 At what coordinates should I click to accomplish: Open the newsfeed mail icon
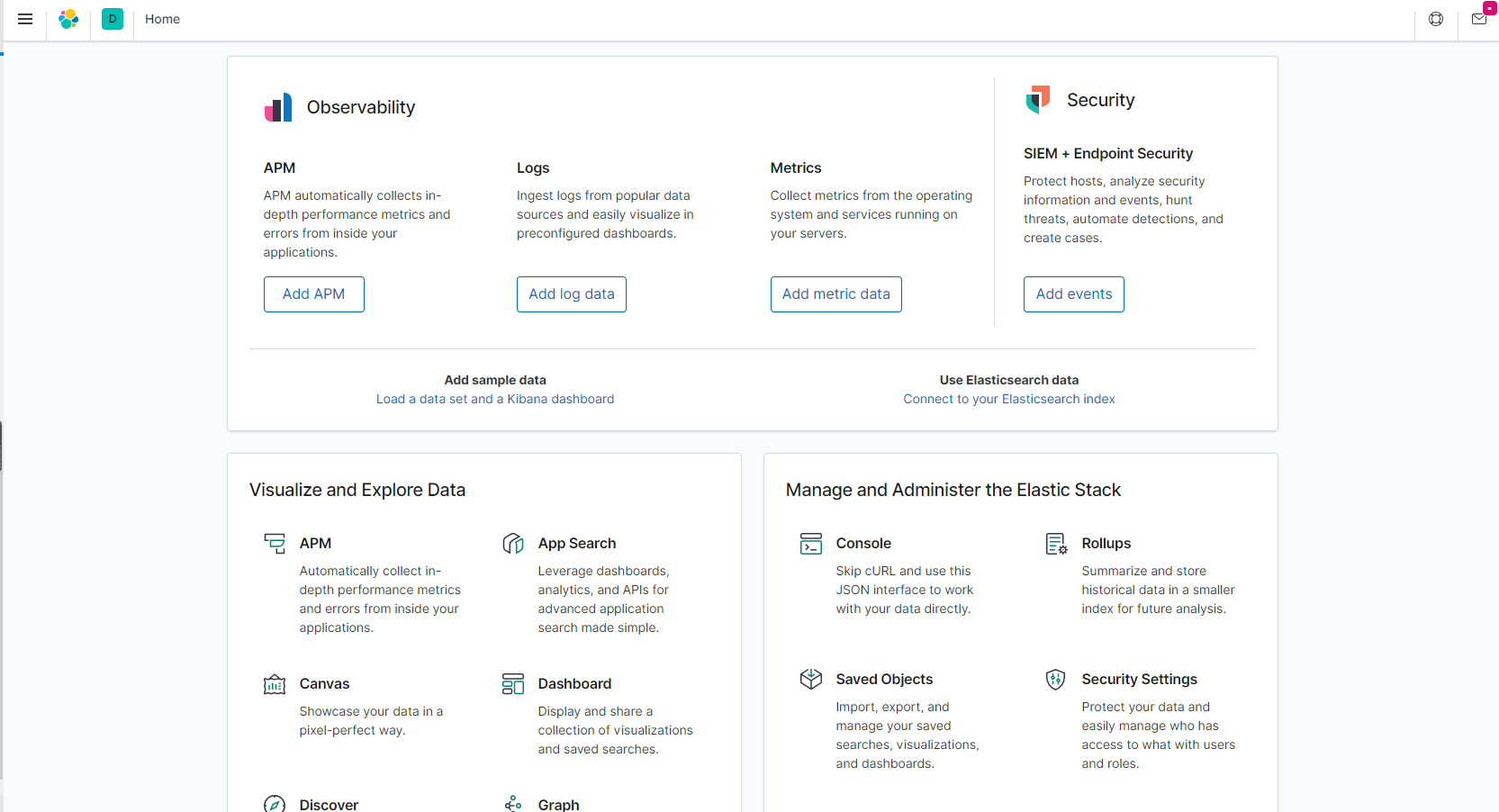click(x=1479, y=19)
